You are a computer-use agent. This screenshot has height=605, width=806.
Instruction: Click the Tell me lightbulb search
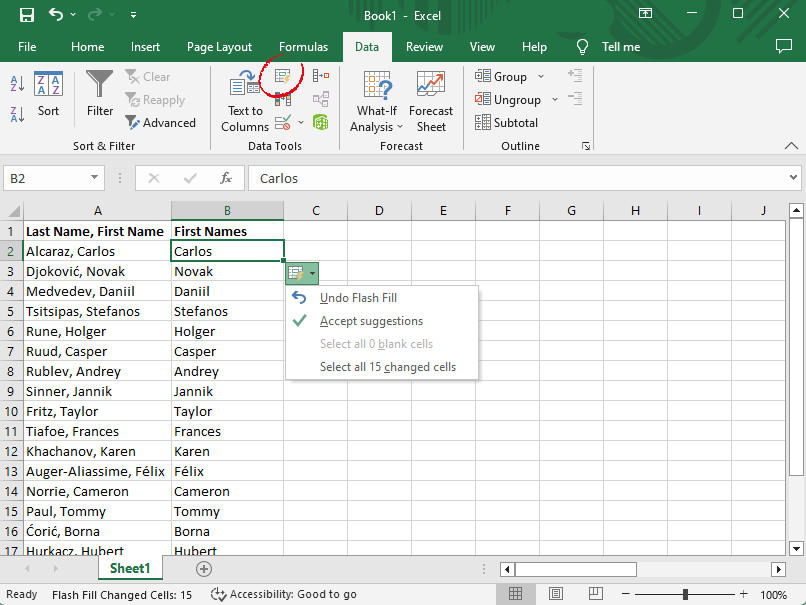(x=582, y=47)
